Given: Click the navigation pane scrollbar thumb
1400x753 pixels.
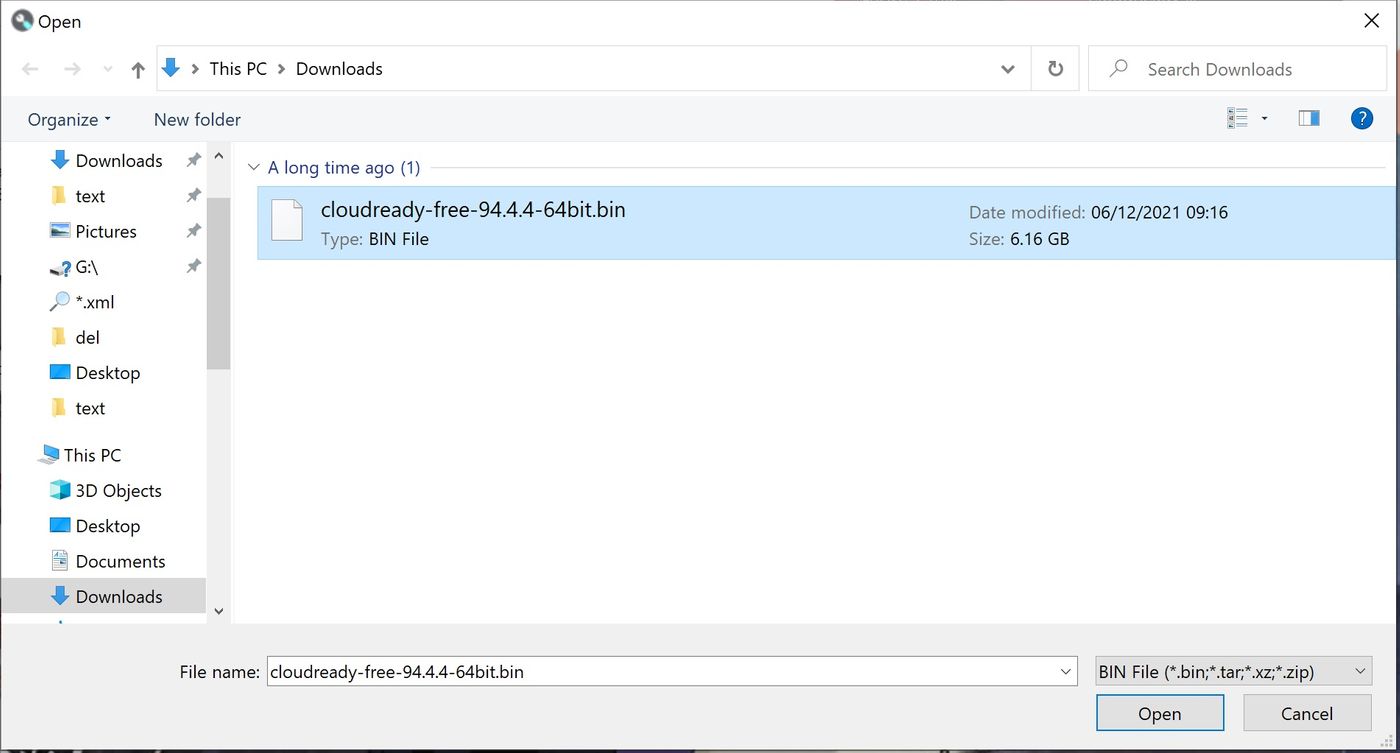Looking at the screenshot, I should (x=219, y=284).
